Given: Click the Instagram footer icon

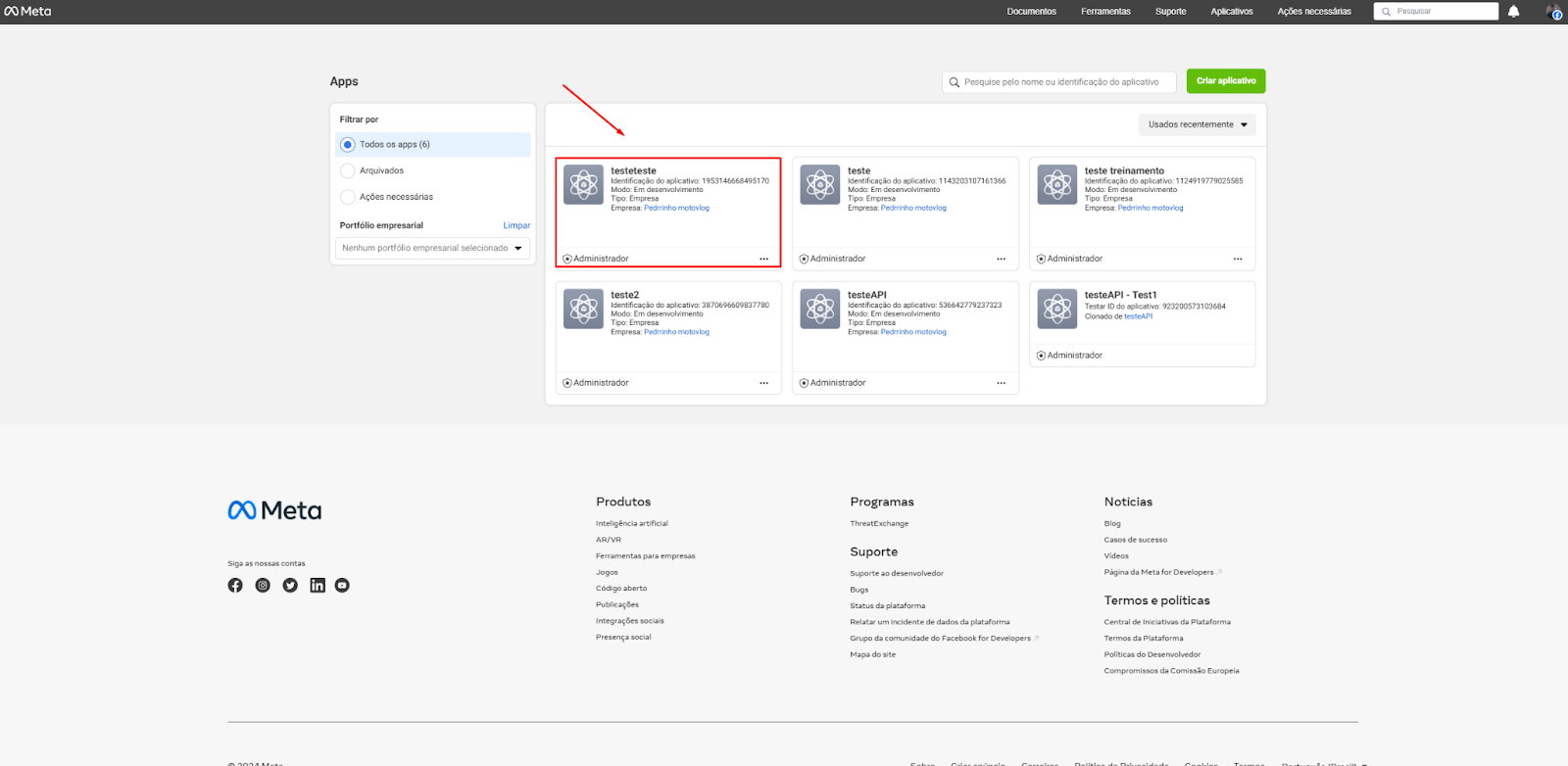Looking at the screenshot, I should pyautogui.click(x=263, y=586).
